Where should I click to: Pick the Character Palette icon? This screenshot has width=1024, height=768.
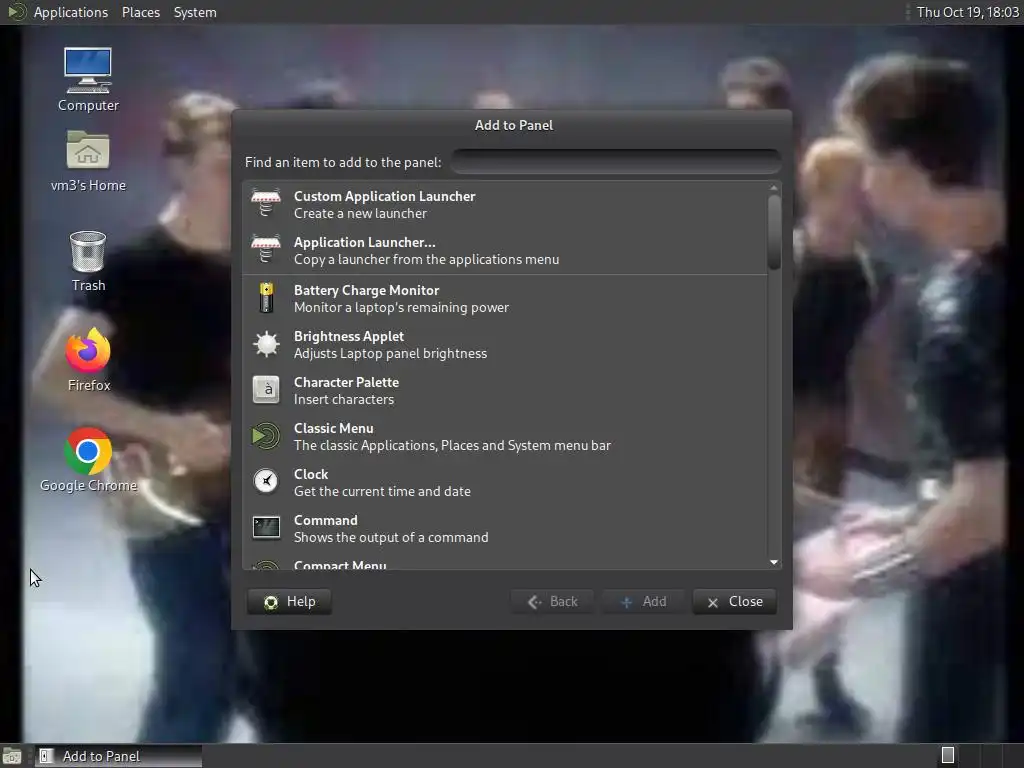(x=266, y=390)
